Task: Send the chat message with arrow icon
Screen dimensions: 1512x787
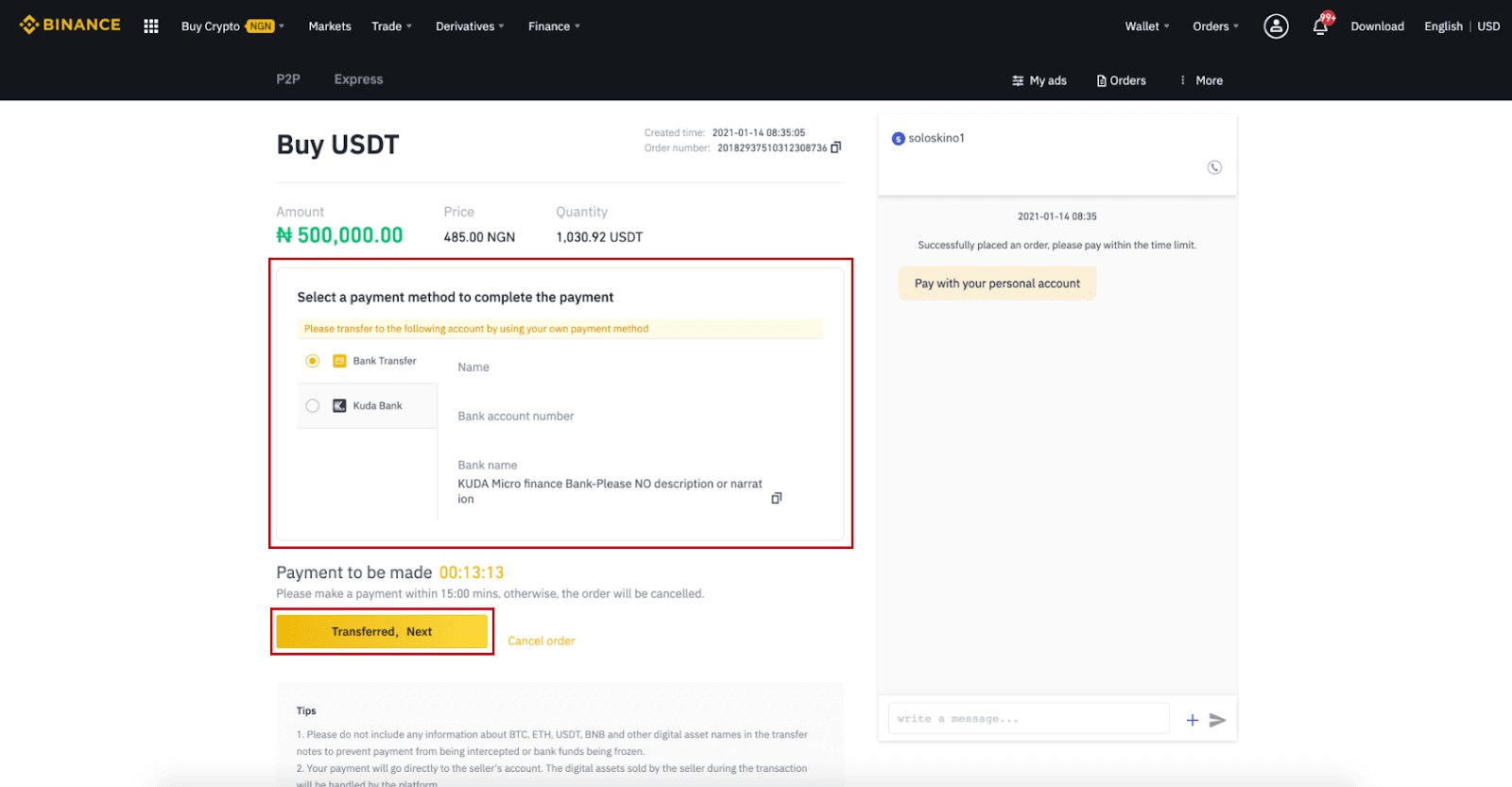Action: pyautogui.click(x=1218, y=720)
